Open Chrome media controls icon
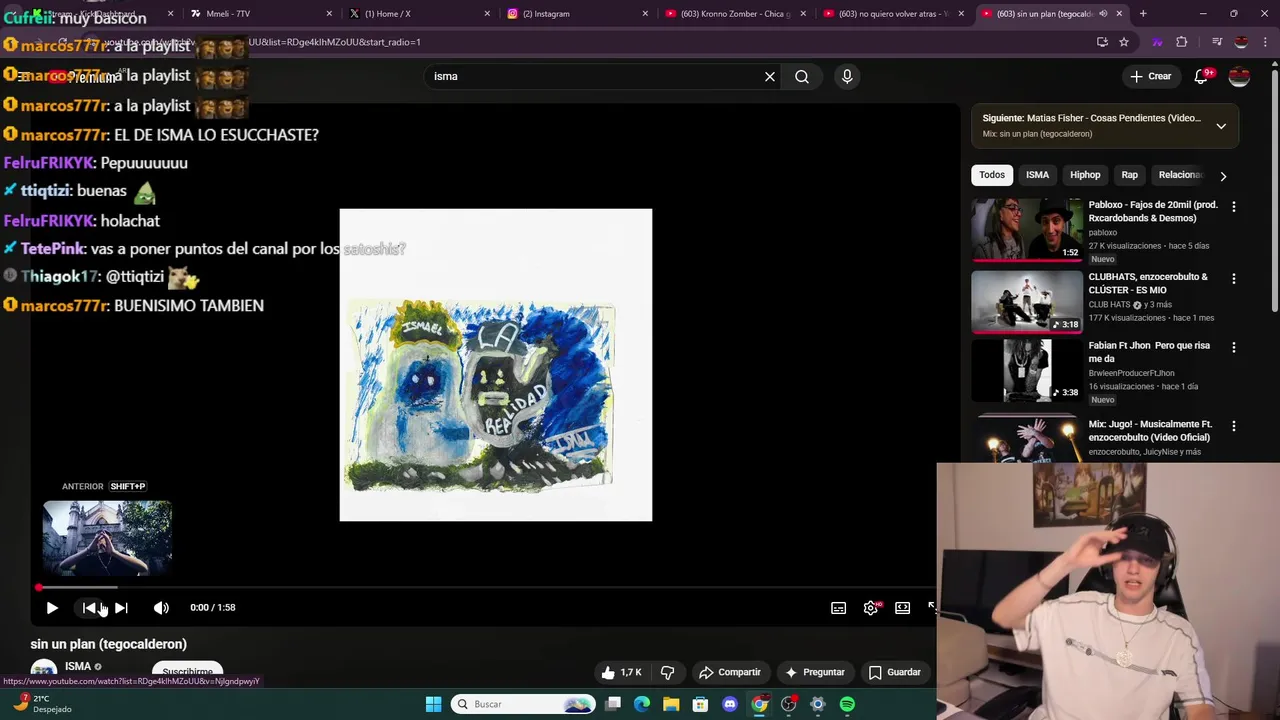The height and width of the screenshot is (720, 1280). tap(1217, 42)
